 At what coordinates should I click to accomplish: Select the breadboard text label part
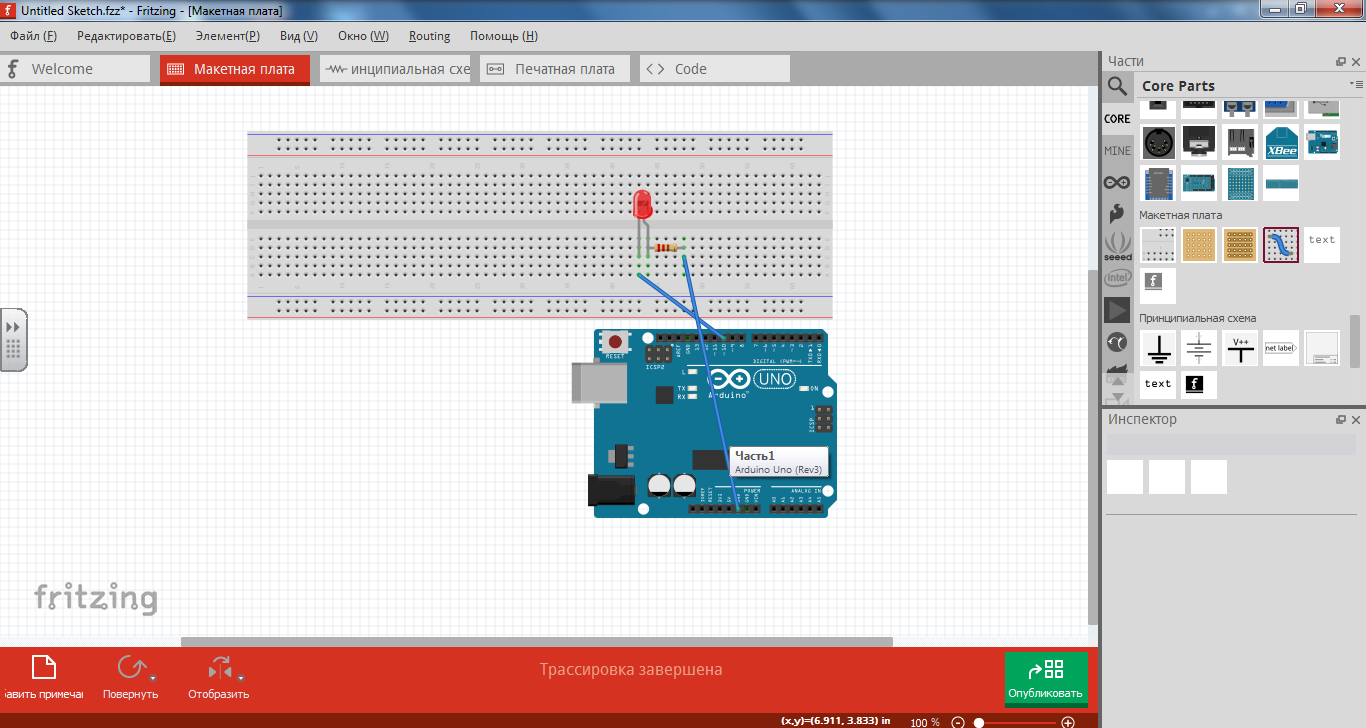1322,245
